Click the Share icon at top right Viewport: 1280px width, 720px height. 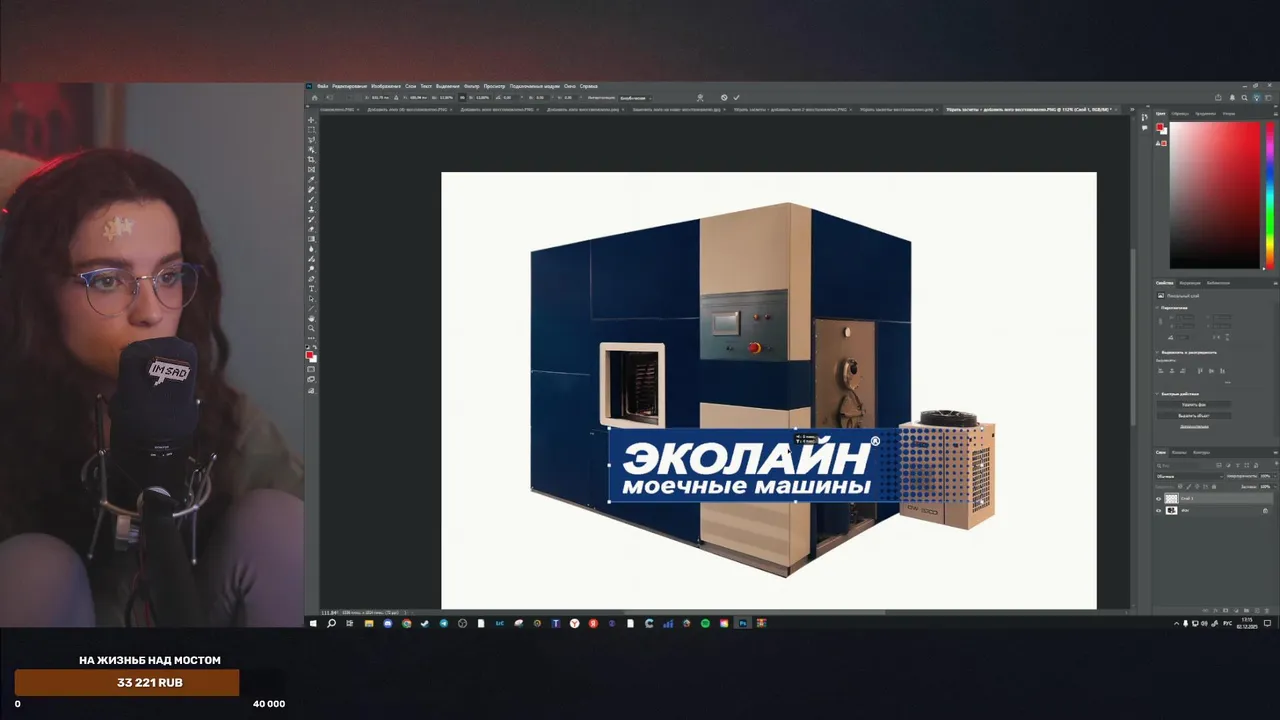point(1218,97)
